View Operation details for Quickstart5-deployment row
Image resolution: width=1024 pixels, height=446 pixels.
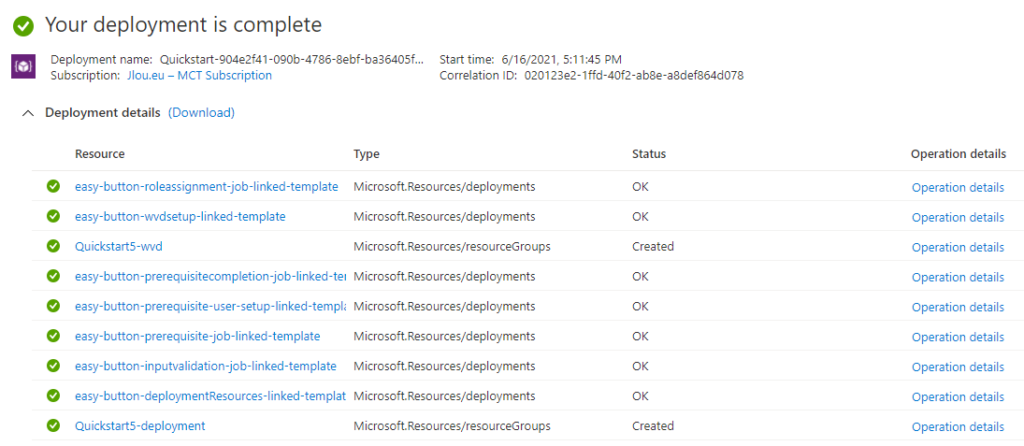[958, 427]
